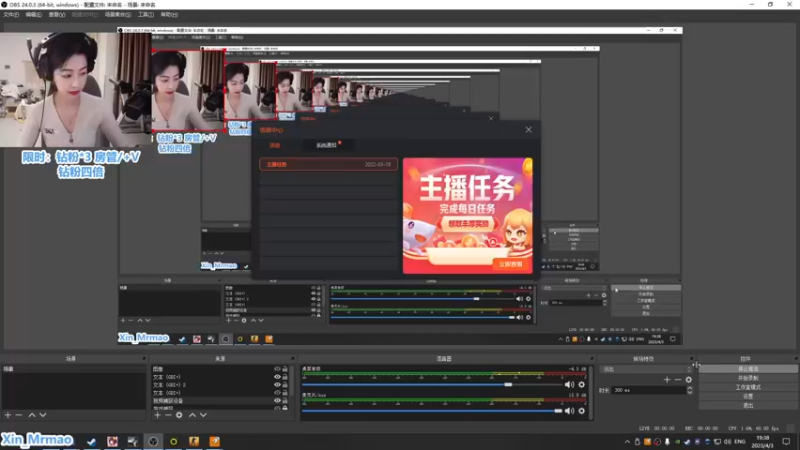
Task: Open the CS:GO icon on the bottom taskbar
Action: [x=194, y=441]
